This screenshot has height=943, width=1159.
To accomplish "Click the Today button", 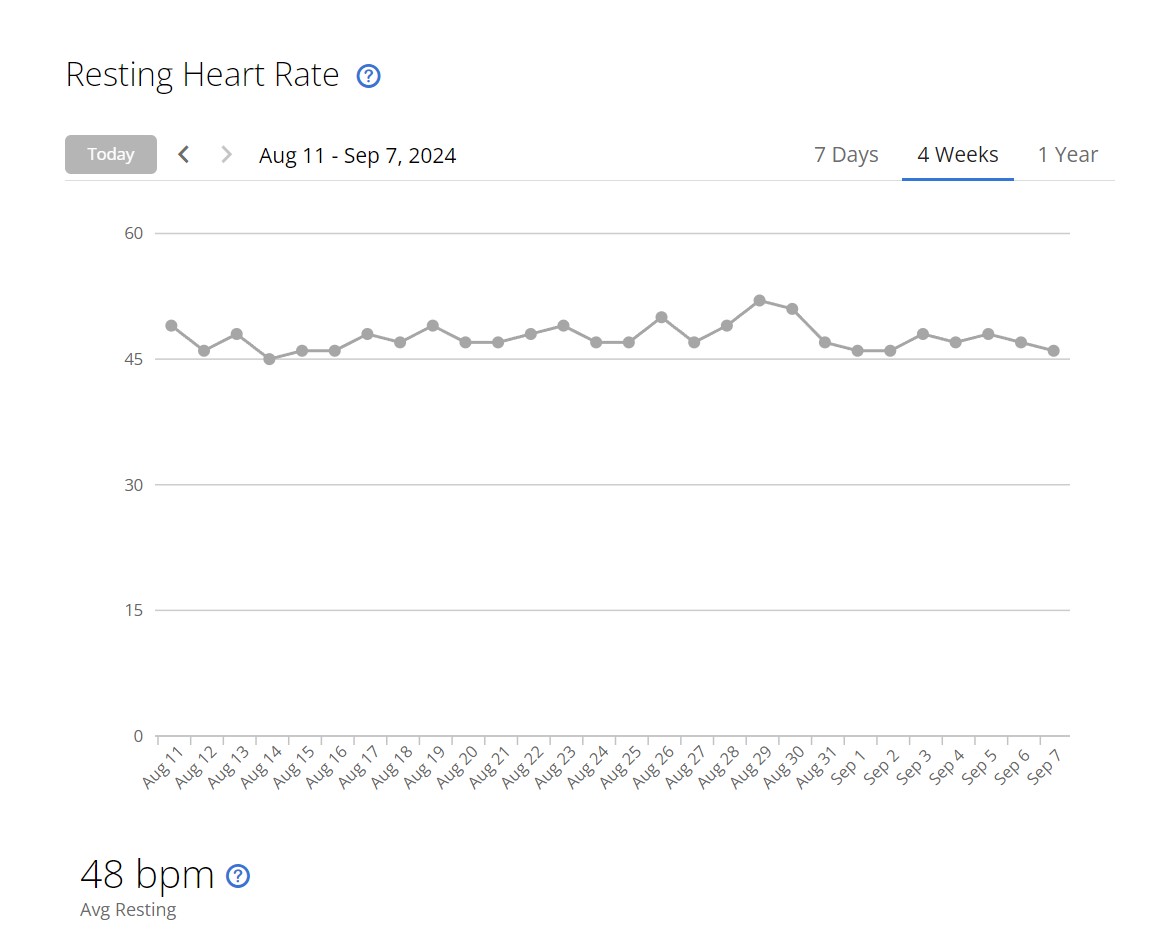I will point(111,154).
